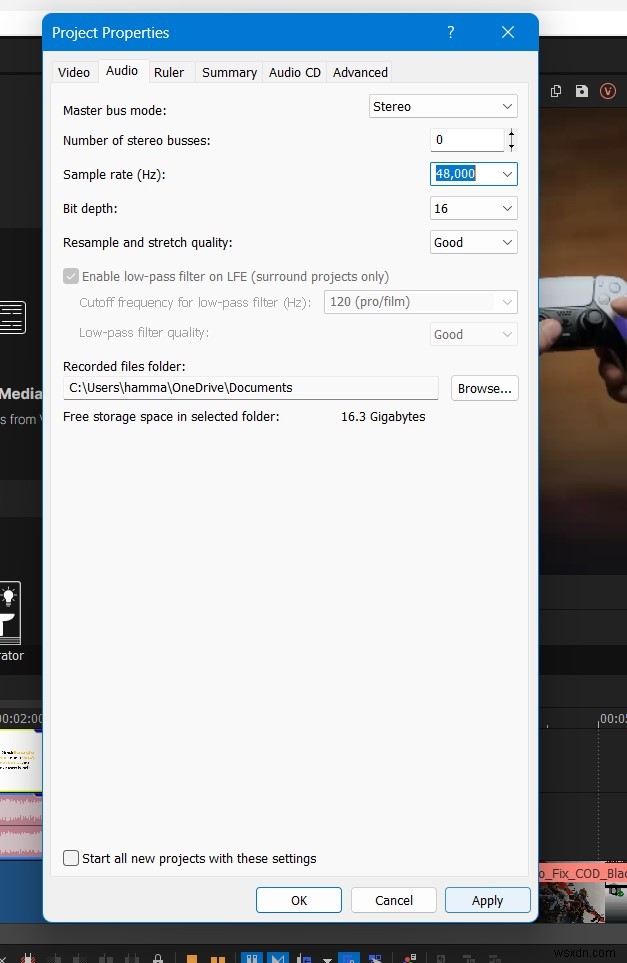
Task: Click the Recorded files folder label
Action: pos(124,366)
